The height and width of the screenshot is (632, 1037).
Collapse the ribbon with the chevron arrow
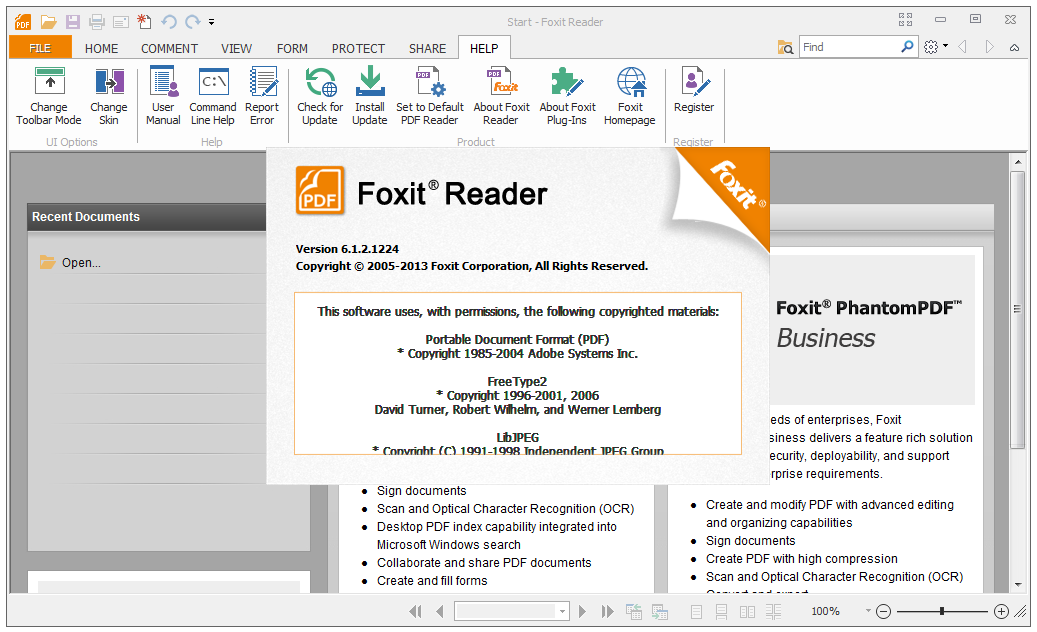point(1015,47)
